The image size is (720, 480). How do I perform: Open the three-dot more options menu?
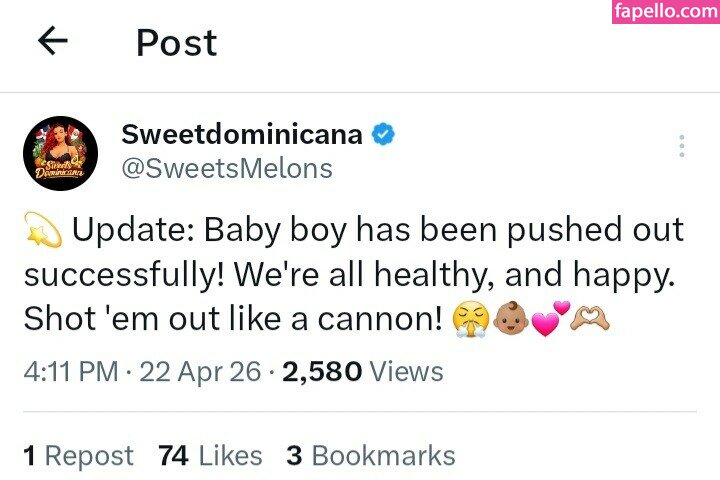point(681,147)
